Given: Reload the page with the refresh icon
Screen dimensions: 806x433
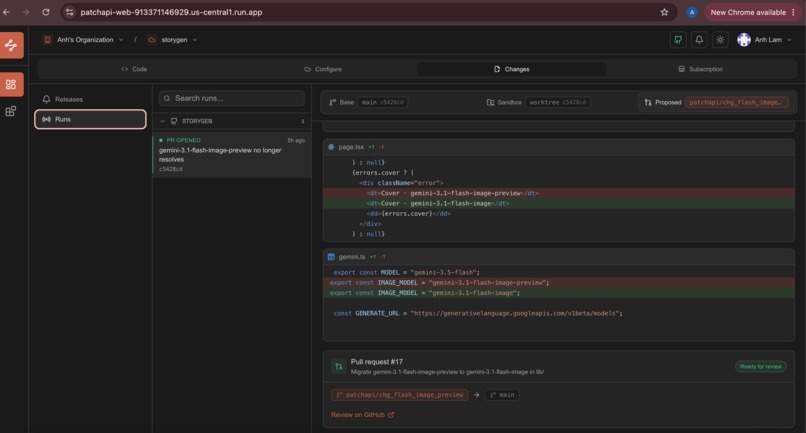Looking at the screenshot, I should (46, 12).
